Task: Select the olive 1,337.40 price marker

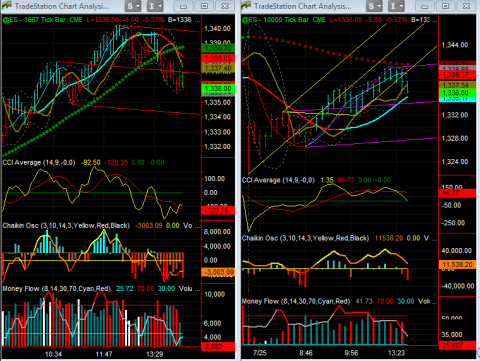Action: (x=218, y=68)
